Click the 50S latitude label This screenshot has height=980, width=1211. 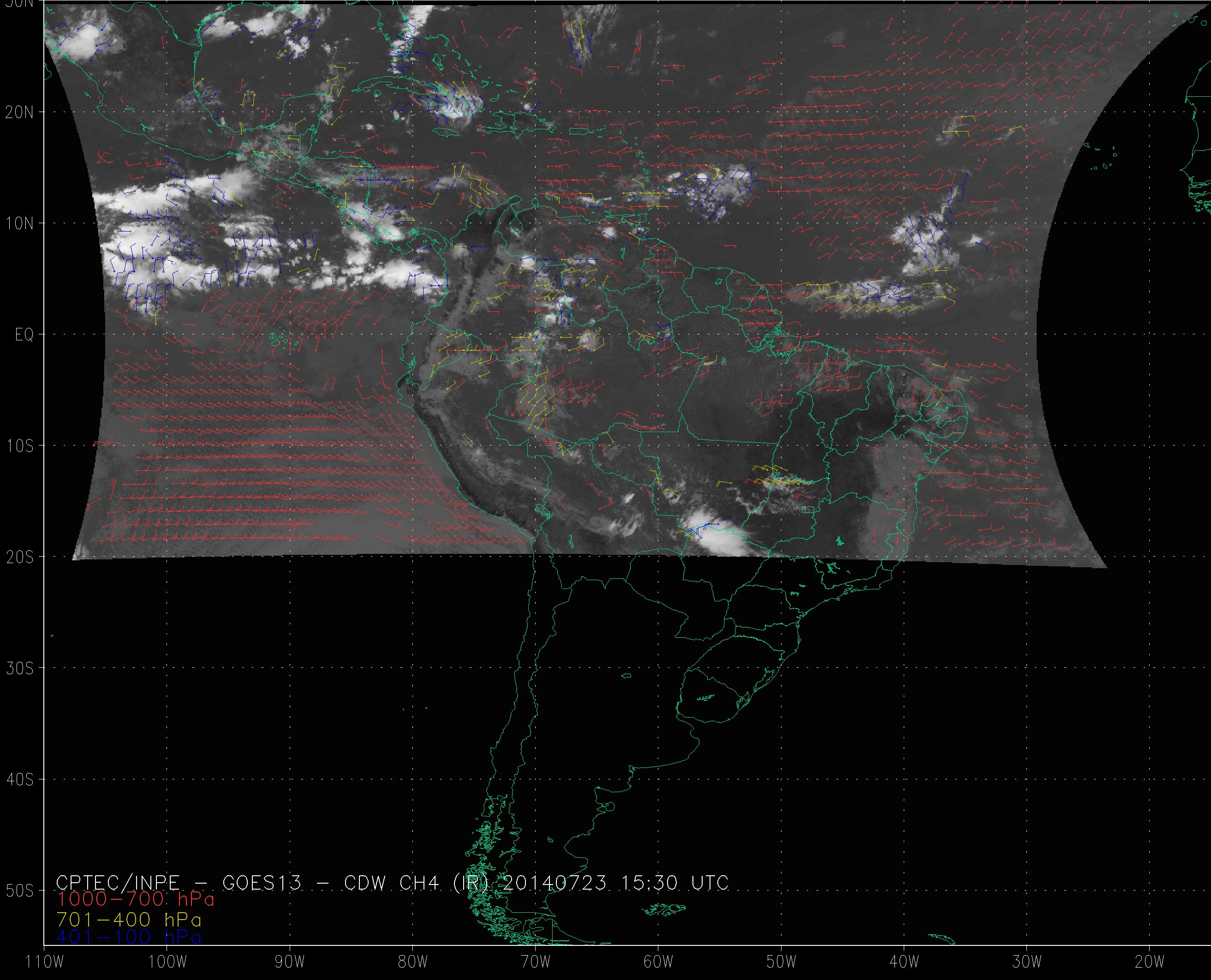pos(19,891)
